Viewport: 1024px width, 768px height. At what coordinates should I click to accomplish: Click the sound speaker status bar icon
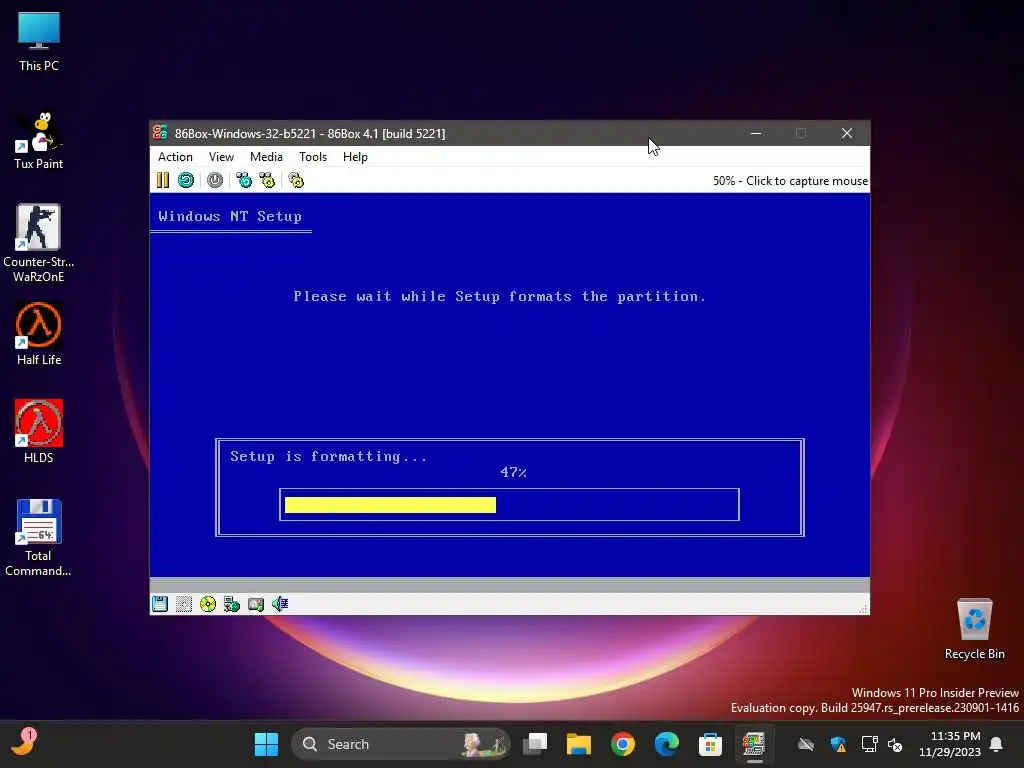pyautogui.click(x=280, y=604)
